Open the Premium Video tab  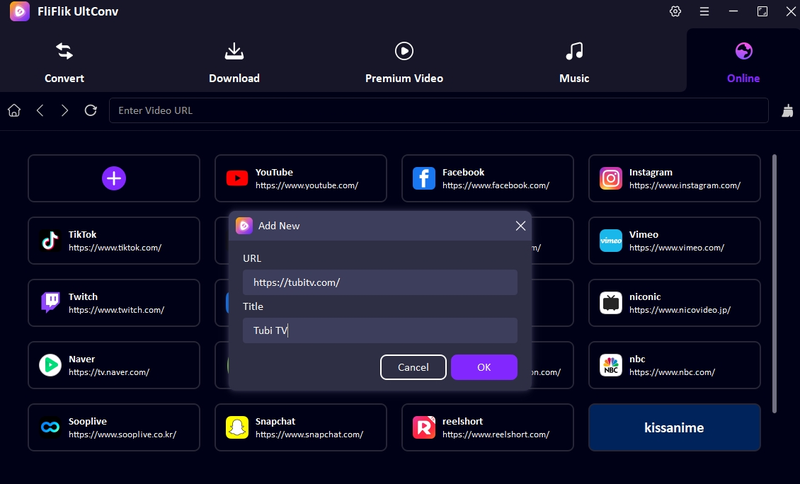point(404,62)
